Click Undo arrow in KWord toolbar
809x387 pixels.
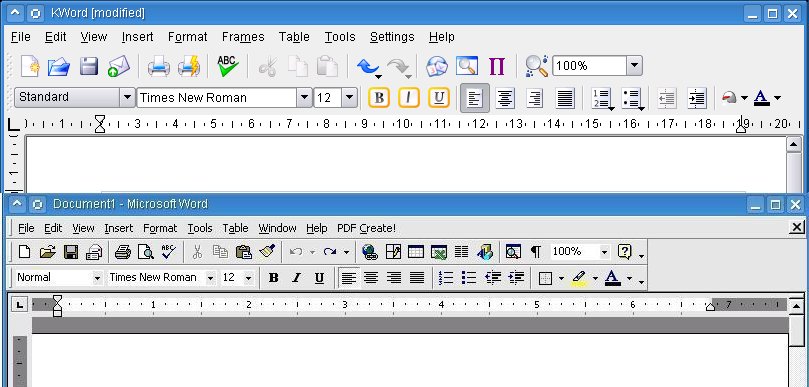click(x=368, y=67)
